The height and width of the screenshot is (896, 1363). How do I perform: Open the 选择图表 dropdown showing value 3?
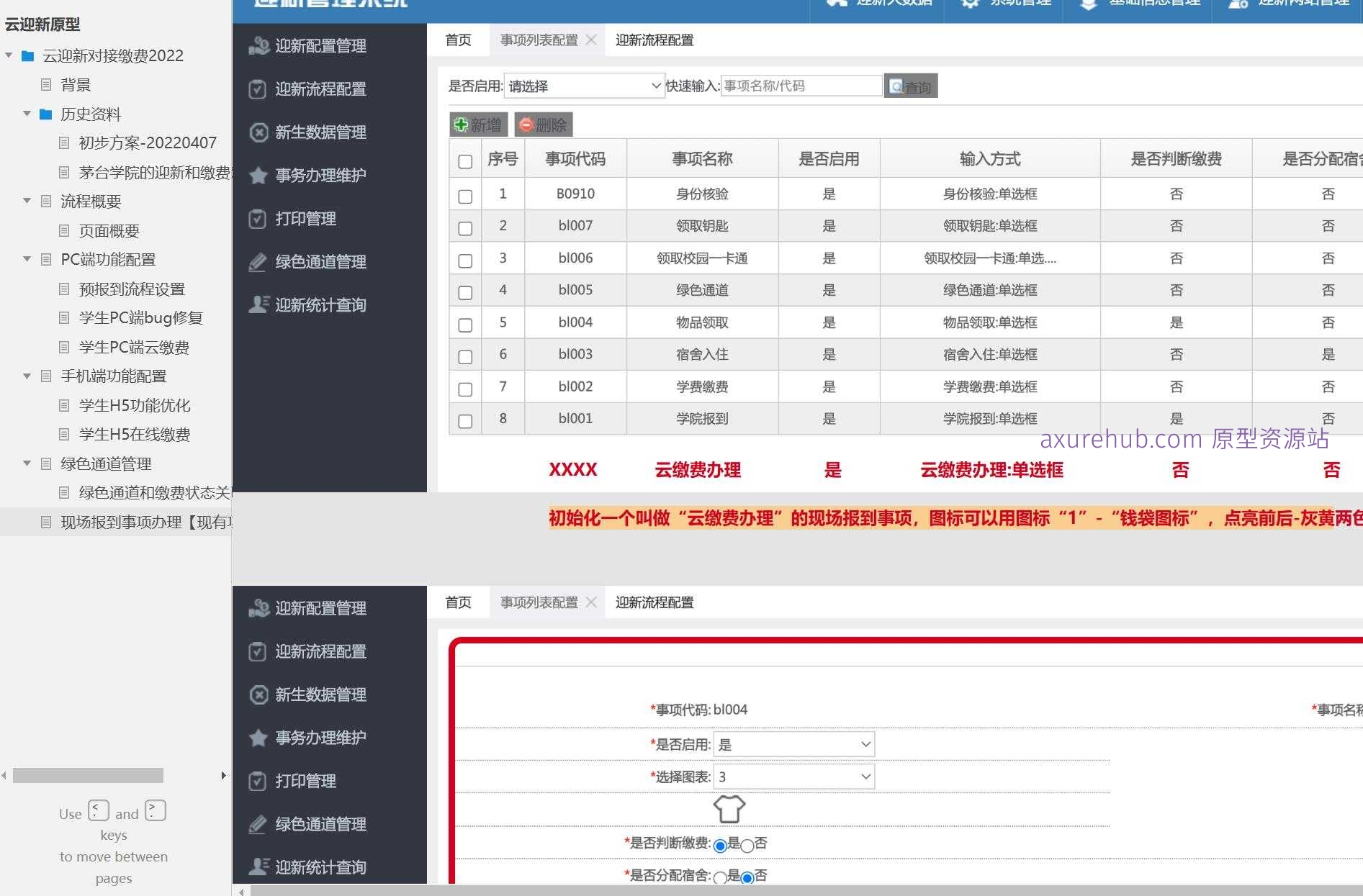coord(792,777)
